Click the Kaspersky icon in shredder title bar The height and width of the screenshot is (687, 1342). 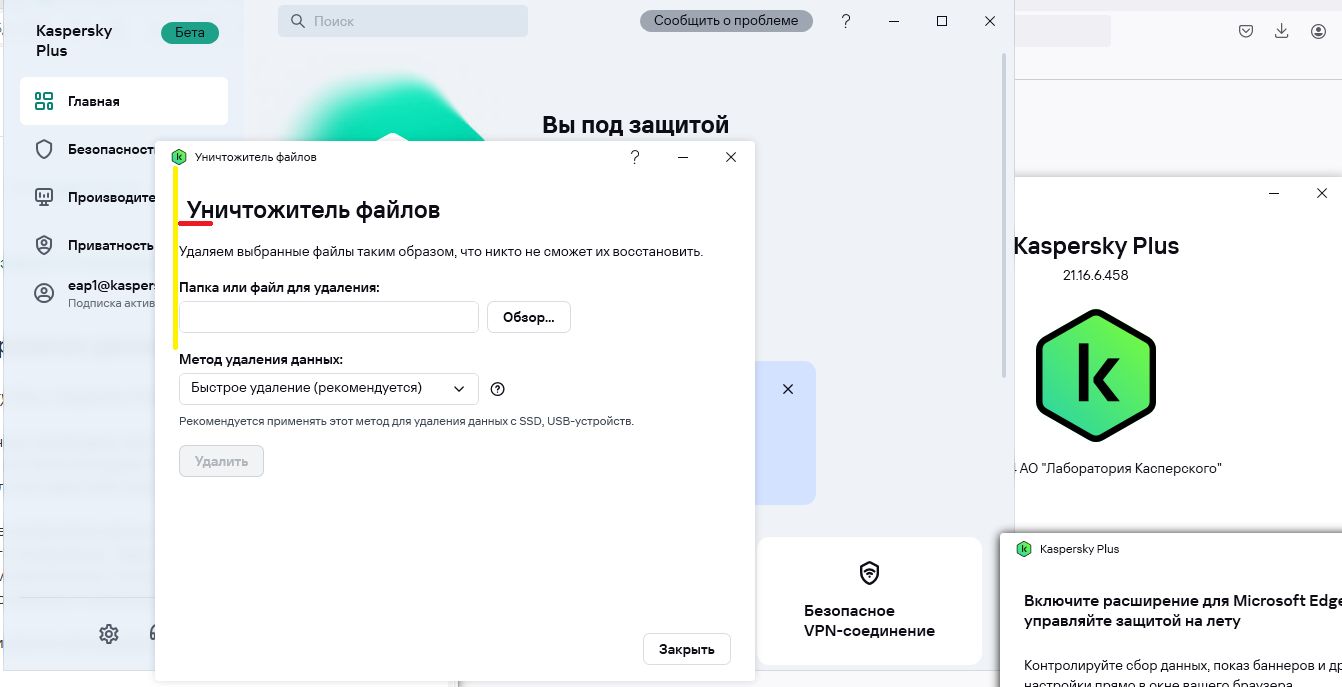tap(179, 157)
